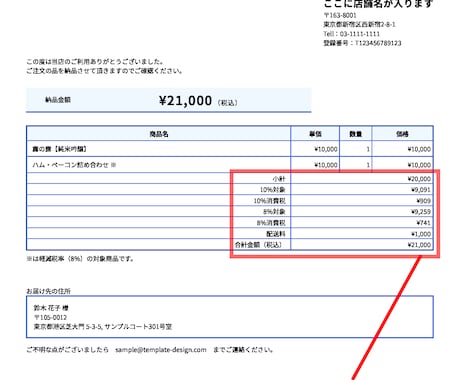Screen dimensions: 460x380
Task: Click the value '¥741'
Action: coord(423,223)
